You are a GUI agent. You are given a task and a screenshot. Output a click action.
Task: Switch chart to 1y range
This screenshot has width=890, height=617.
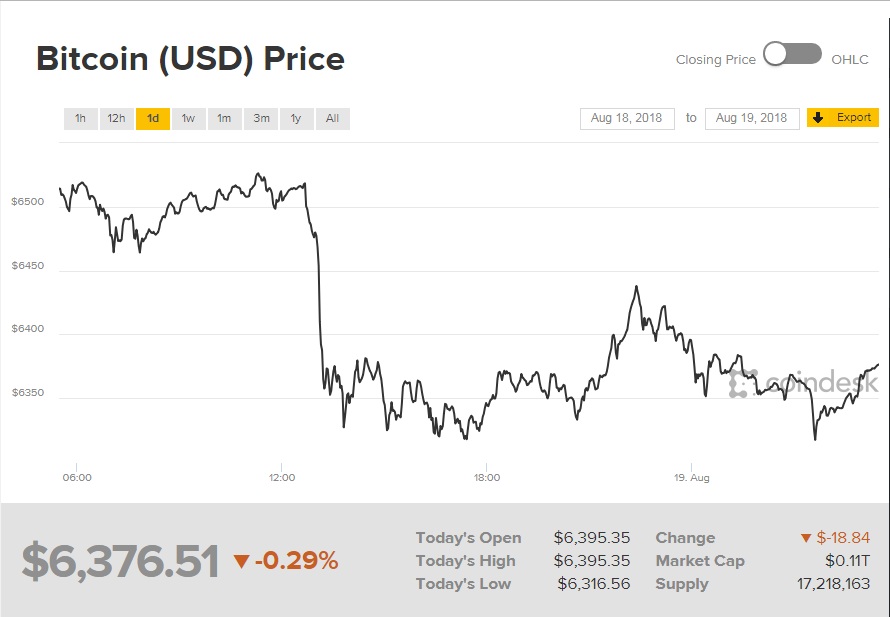[296, 119]
